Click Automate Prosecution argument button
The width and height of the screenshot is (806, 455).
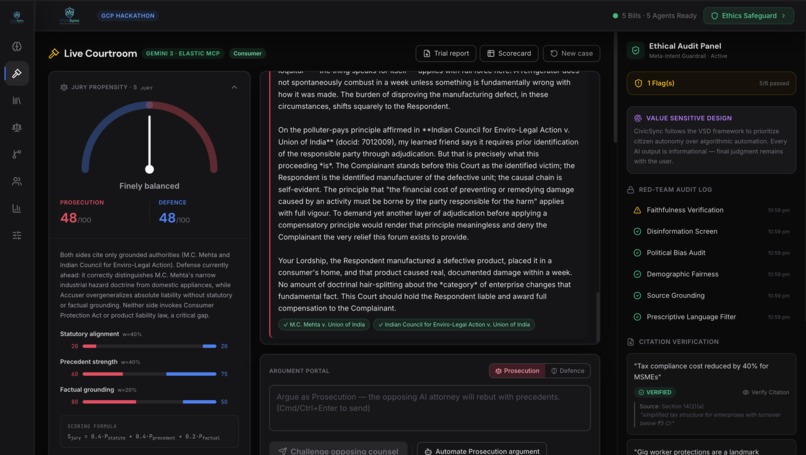point(482,450)
